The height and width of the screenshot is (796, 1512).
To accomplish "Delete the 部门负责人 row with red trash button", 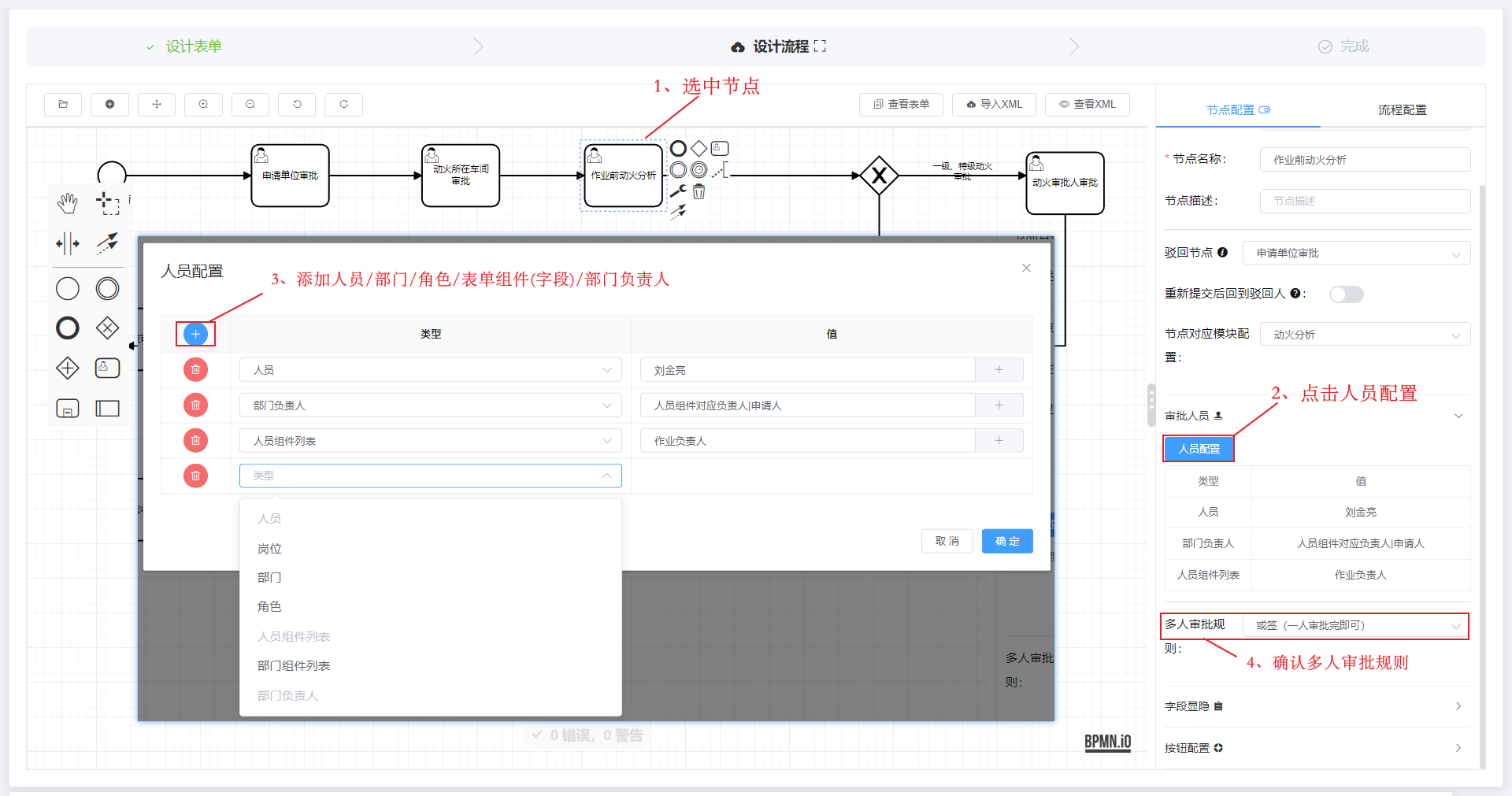I will click(x=195, y=405).
